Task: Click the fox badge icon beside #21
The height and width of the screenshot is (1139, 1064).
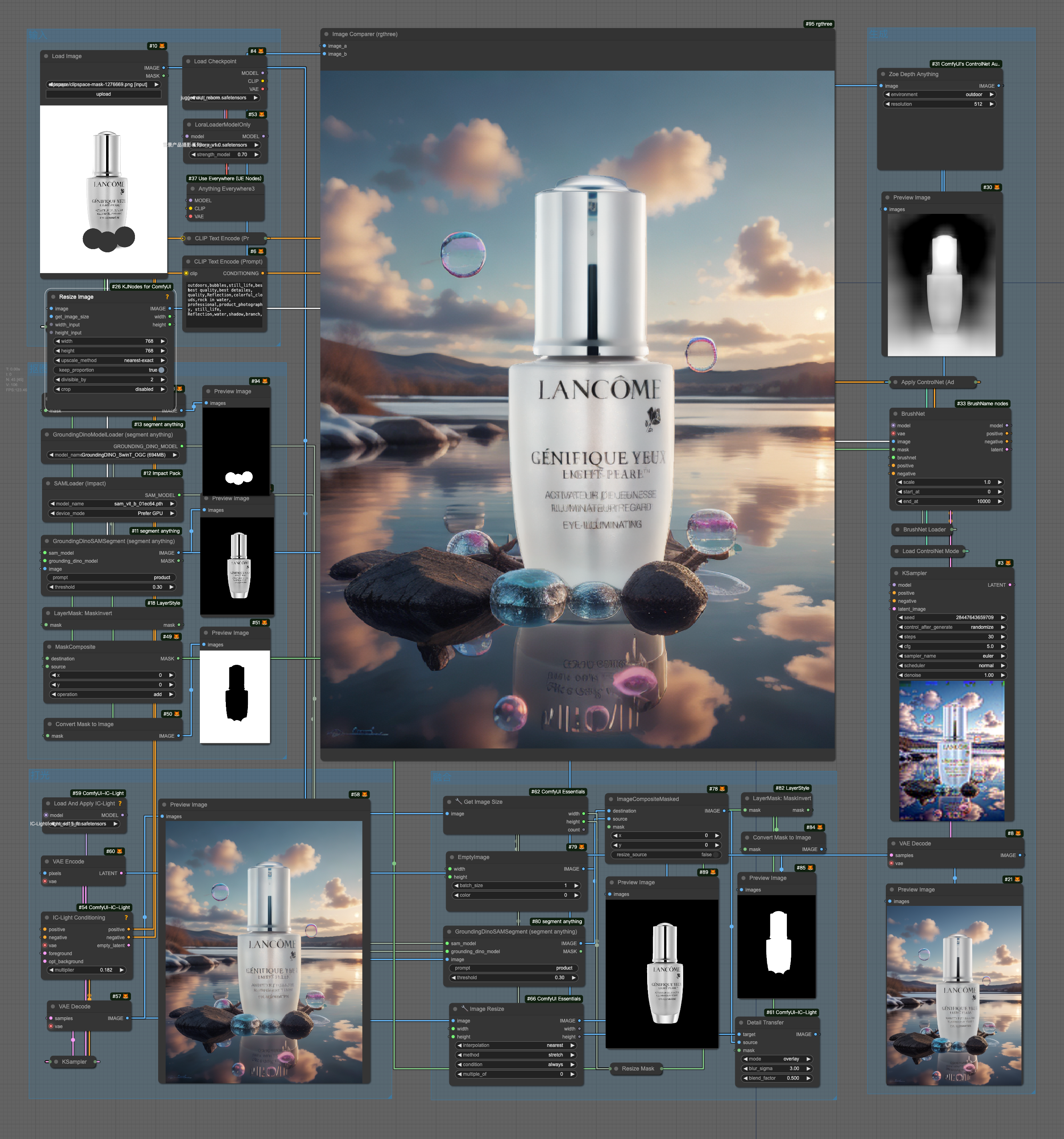Action: click(1018, 879)
